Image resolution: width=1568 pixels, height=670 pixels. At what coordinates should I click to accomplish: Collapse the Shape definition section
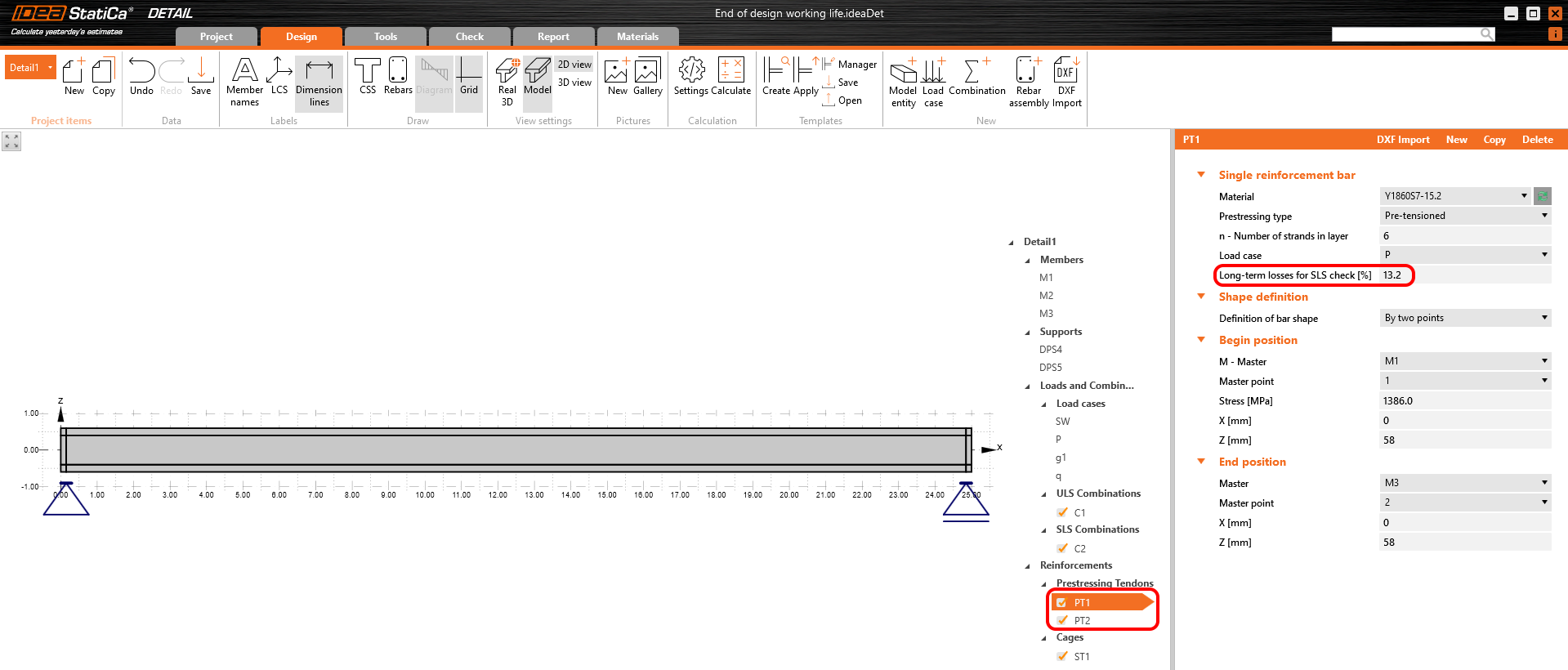pyautogui.click(x=1201, y=297)
